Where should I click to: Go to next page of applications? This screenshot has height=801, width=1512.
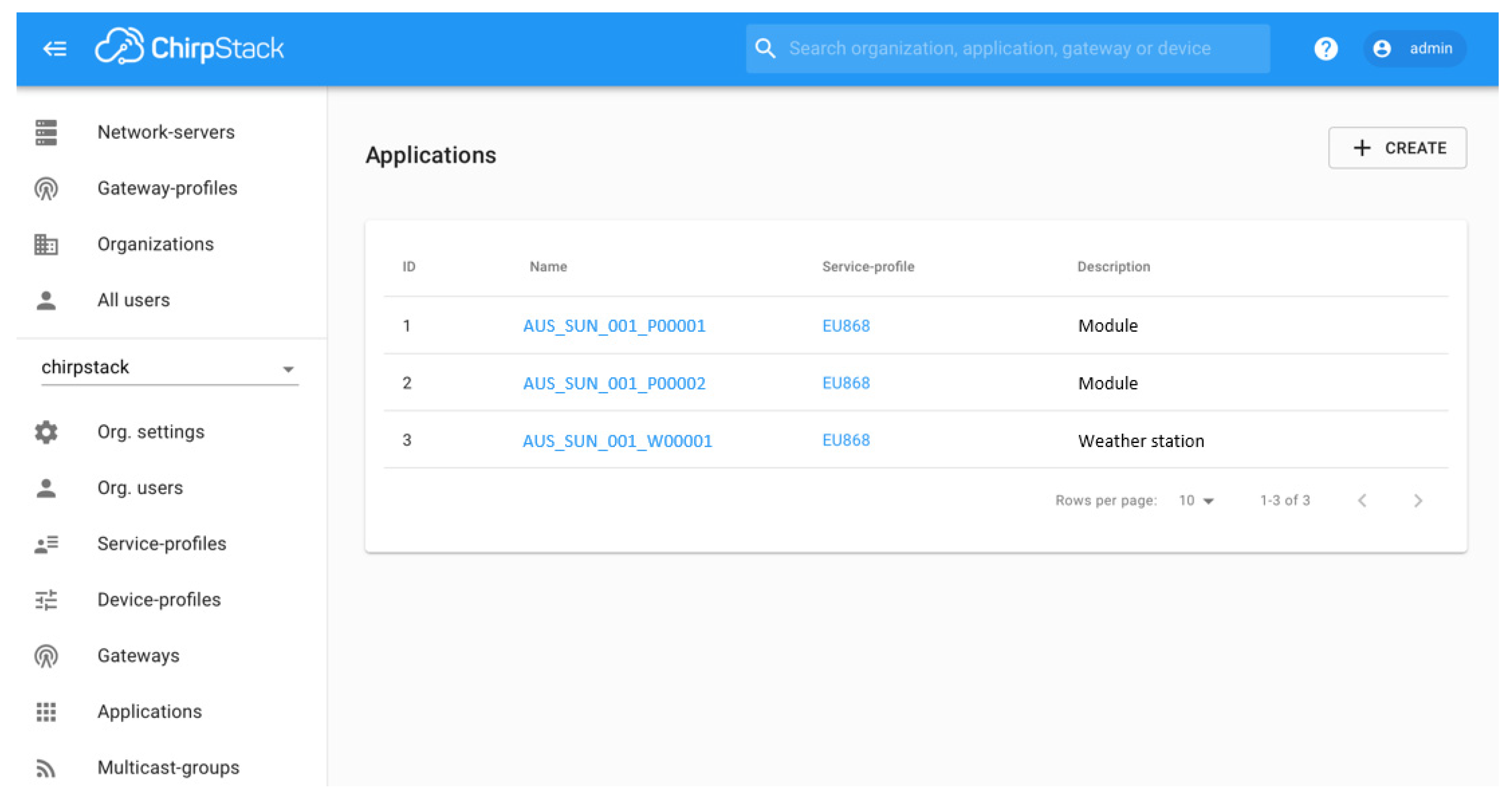[x=1417, y=500]
